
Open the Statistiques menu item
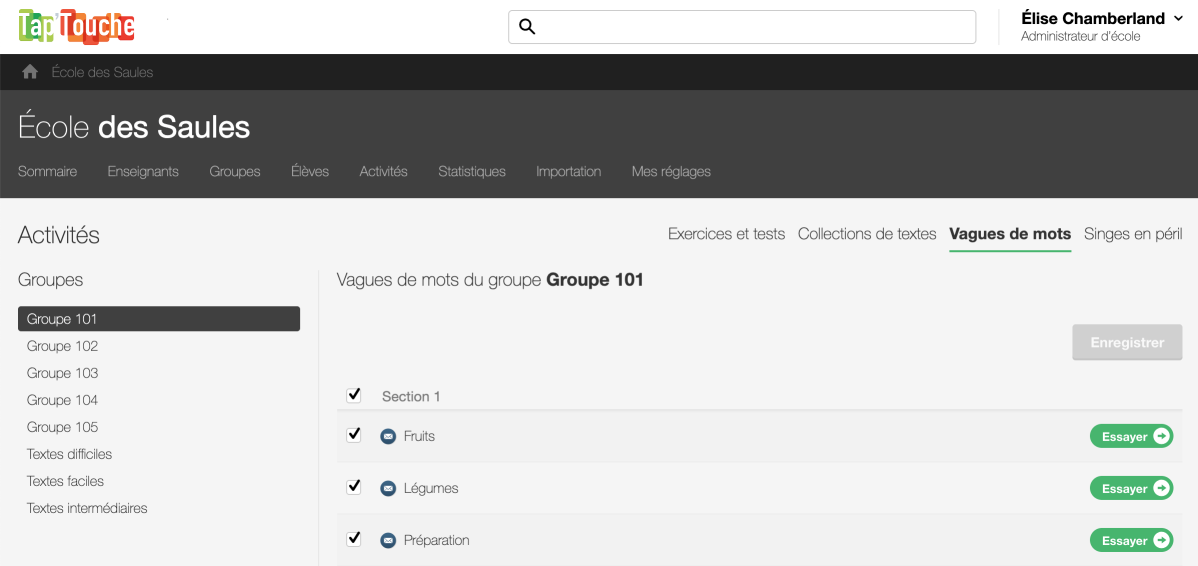[x=472, y=172]
